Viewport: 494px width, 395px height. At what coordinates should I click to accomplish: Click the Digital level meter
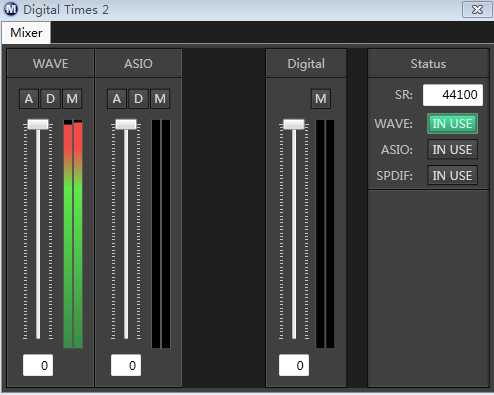[325, 234]
